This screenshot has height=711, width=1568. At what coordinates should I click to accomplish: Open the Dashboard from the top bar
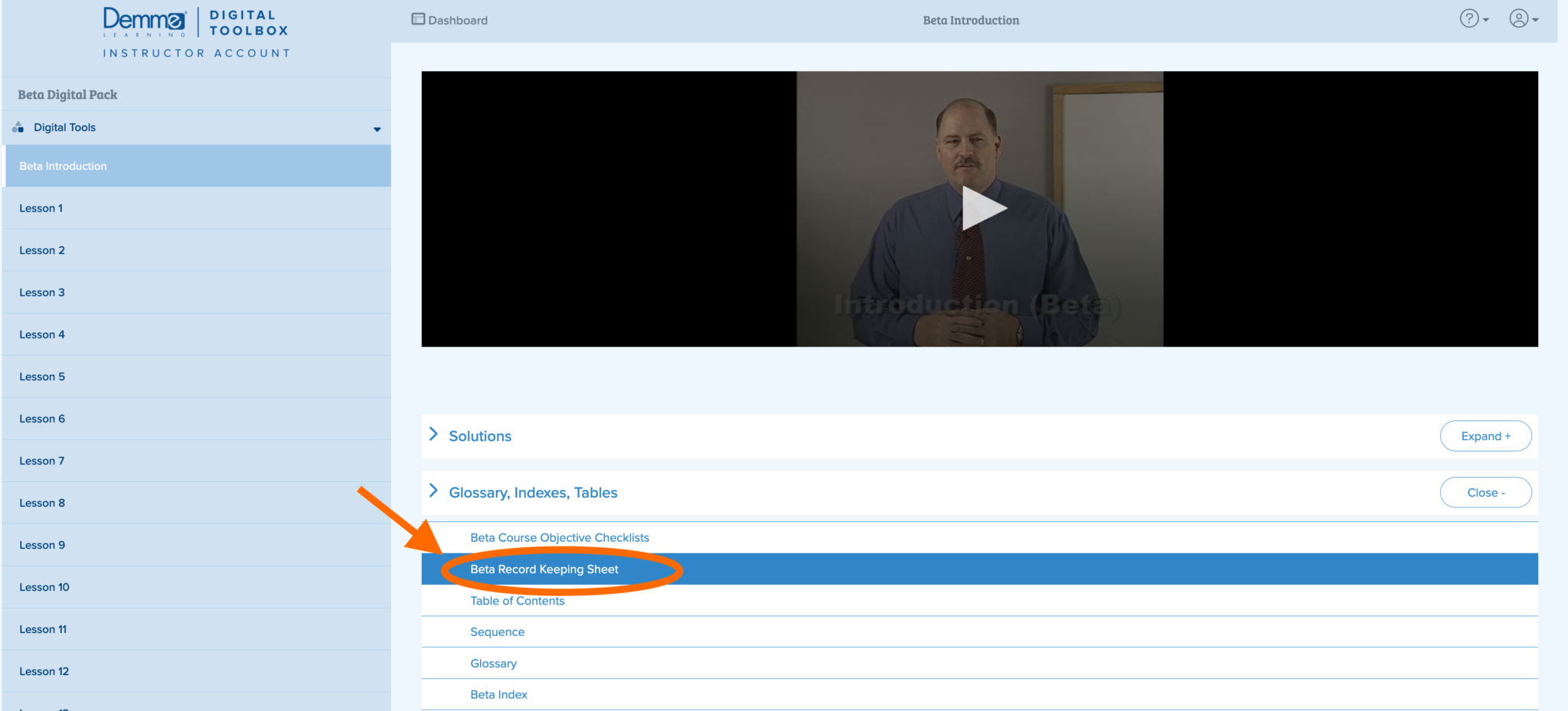pyautogui.click(x=449, y=20)
